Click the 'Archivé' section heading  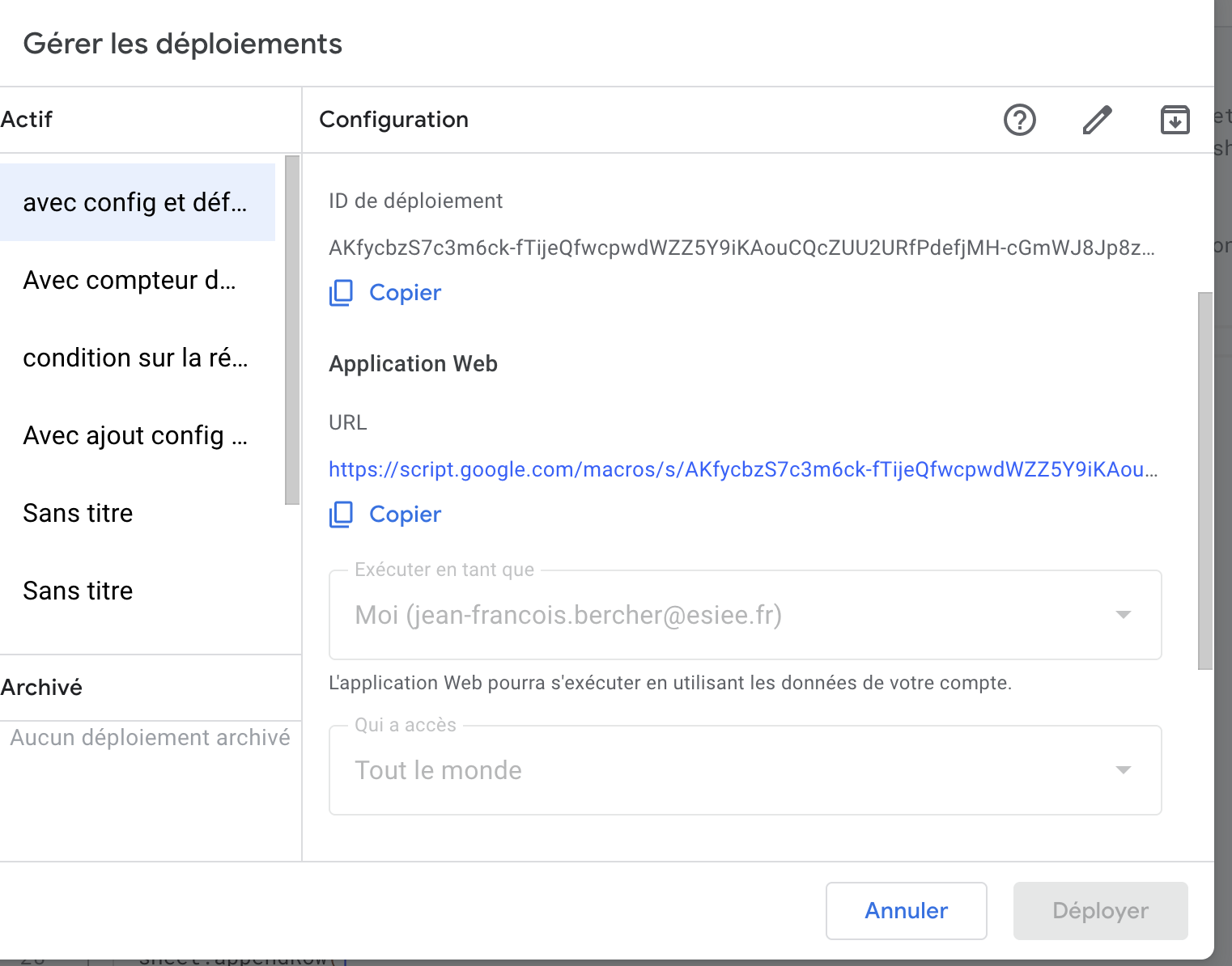click(x=41, y=688)
